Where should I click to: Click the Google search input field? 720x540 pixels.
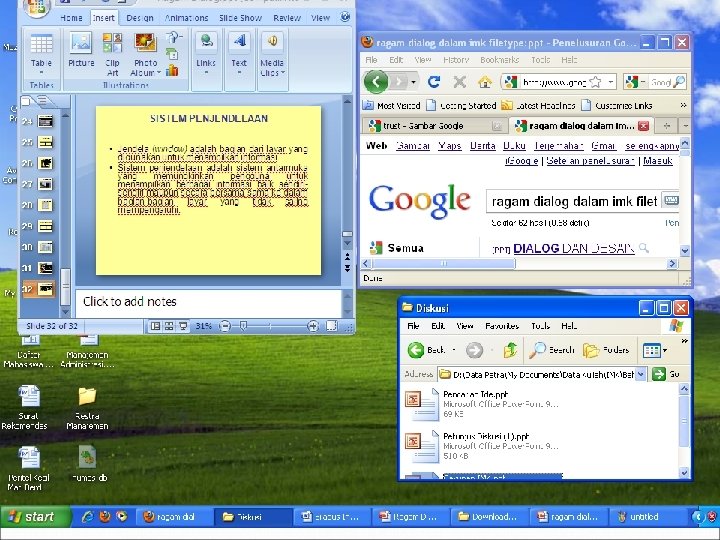tap(574, 201)
